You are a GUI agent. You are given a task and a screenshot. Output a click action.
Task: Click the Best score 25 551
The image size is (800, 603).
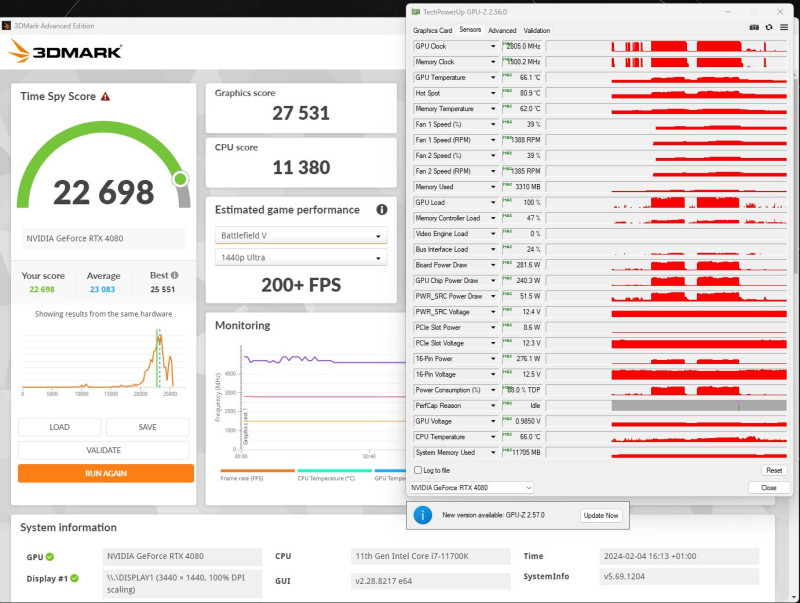[x=163, y=289]
